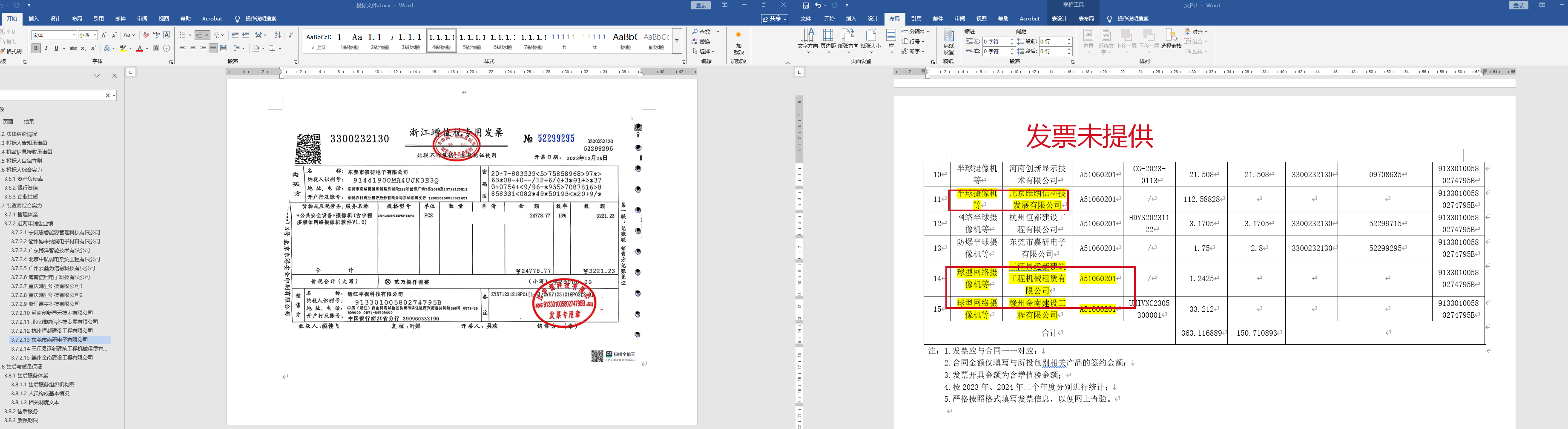This screenshot has height=429, width=1568.
Task: Click the 纸张大小 paper size icon
Action: tap(870, 40)
